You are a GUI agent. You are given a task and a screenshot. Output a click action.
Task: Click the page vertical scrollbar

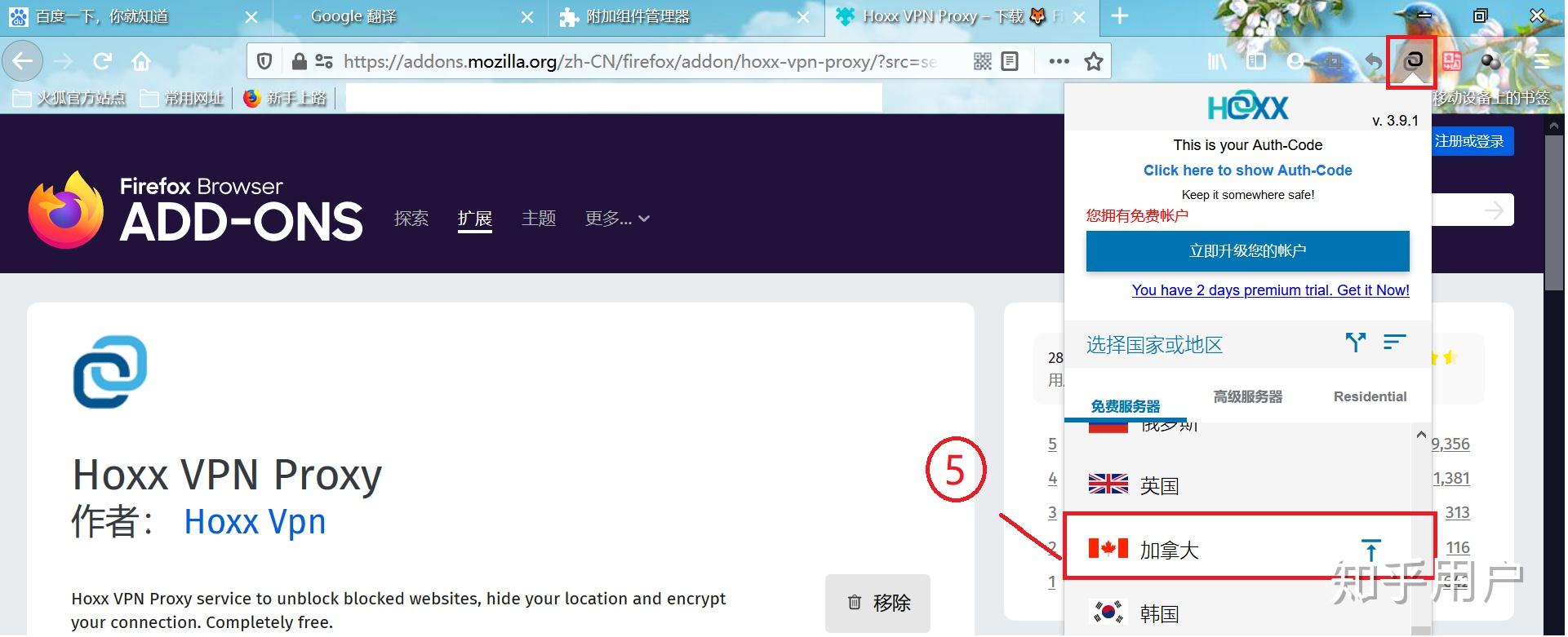coord(1554,214)
